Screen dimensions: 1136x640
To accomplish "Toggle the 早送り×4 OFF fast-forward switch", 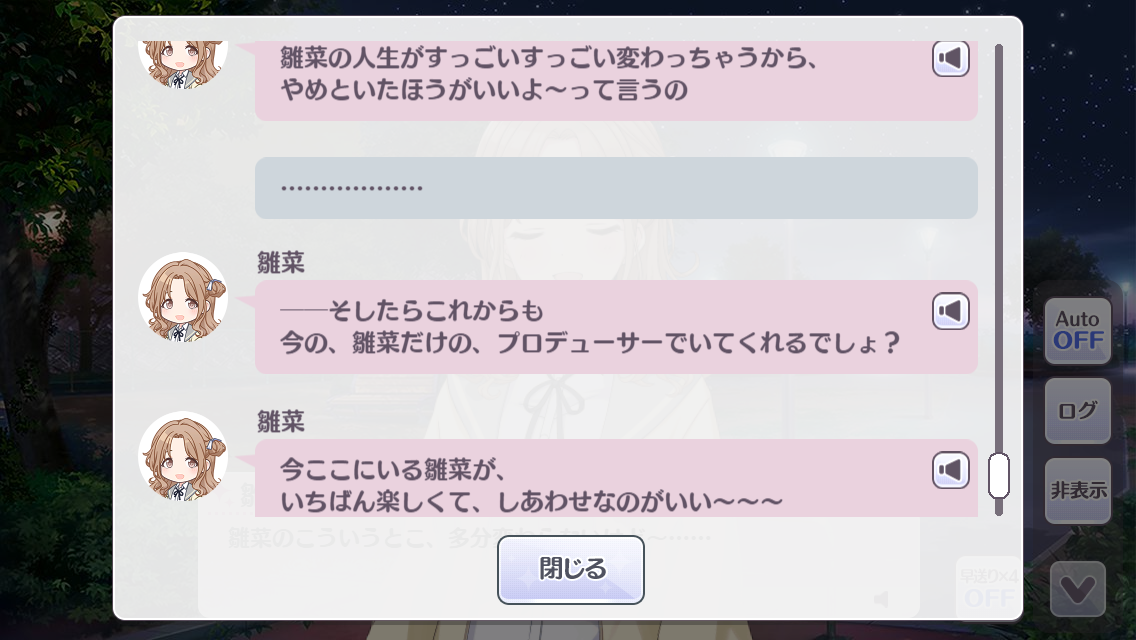I will click(x=989, y=588).
